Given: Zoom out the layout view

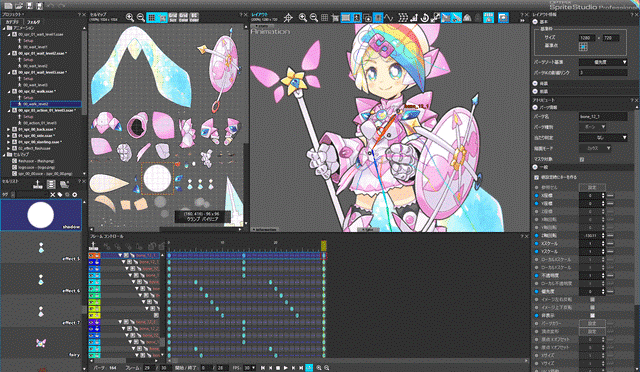Looking at the screenshot, I should coord(313,17).
